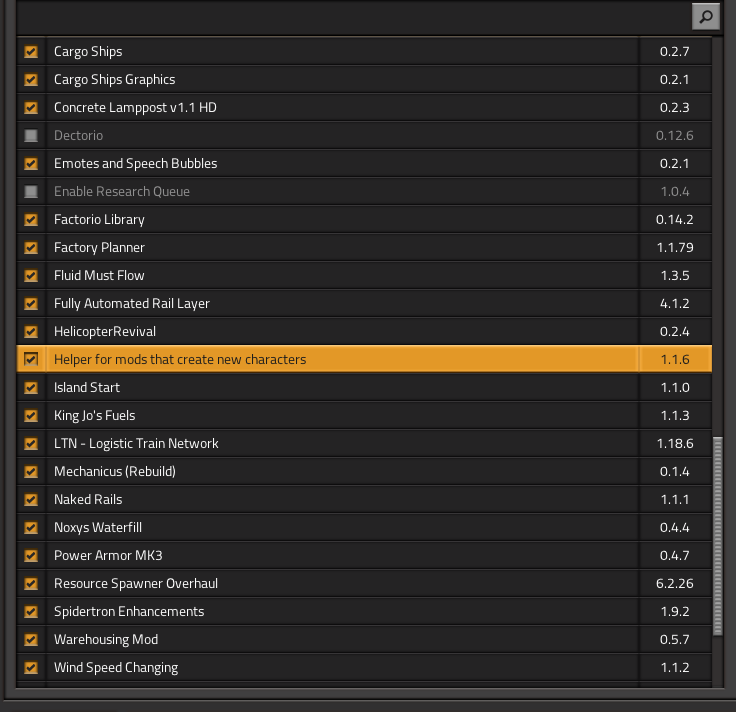Disable the Warehousing Mod checkbox

pyautogui.click(x=31, y=639)
